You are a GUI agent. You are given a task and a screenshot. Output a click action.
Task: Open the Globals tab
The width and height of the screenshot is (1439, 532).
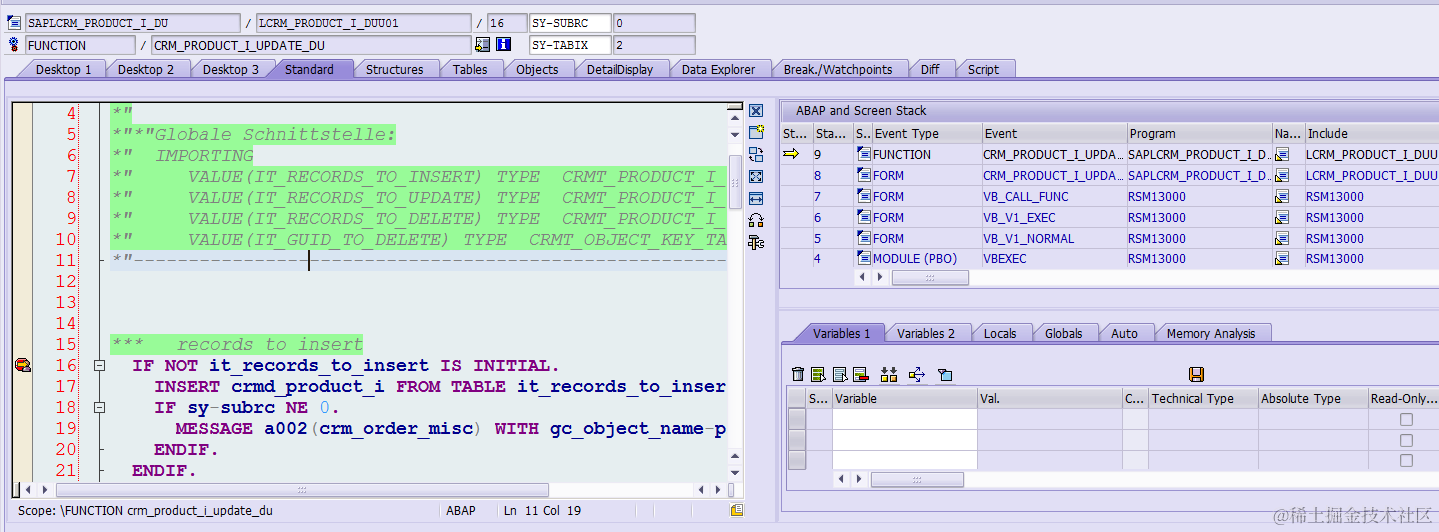coord(1064,333)
